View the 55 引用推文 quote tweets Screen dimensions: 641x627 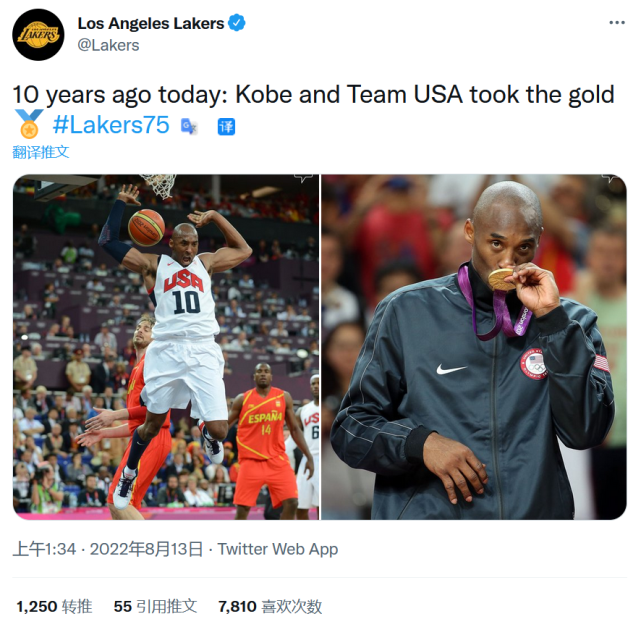155,607
